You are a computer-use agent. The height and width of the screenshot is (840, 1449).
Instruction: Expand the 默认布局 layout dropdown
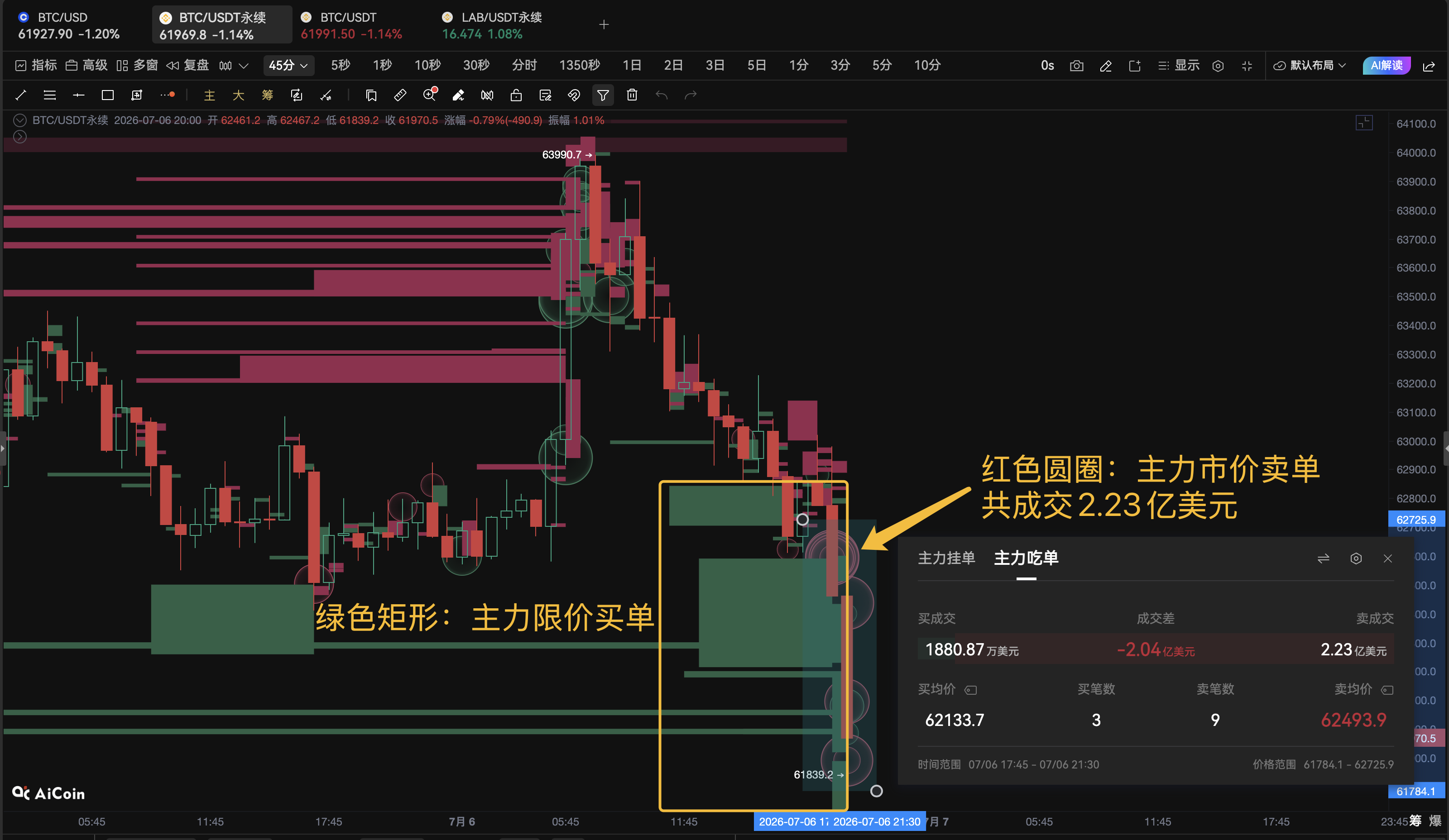pos(1309,66)
